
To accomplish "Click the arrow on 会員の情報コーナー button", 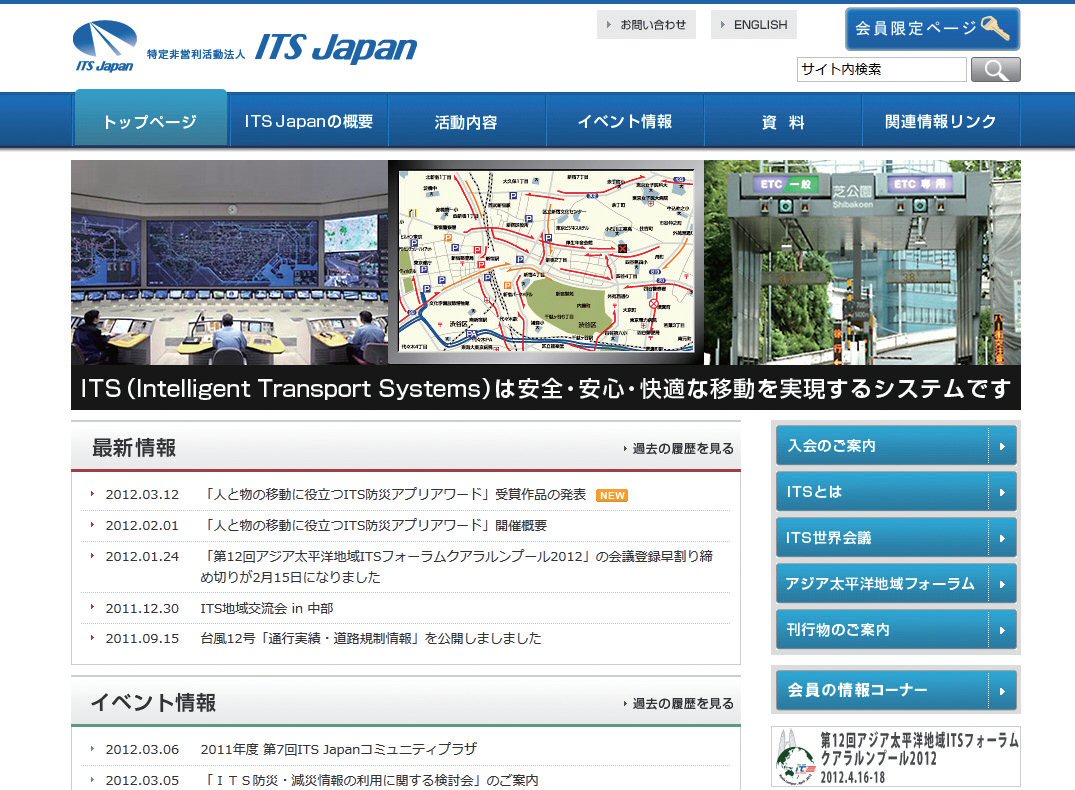I will point(1002,690).
